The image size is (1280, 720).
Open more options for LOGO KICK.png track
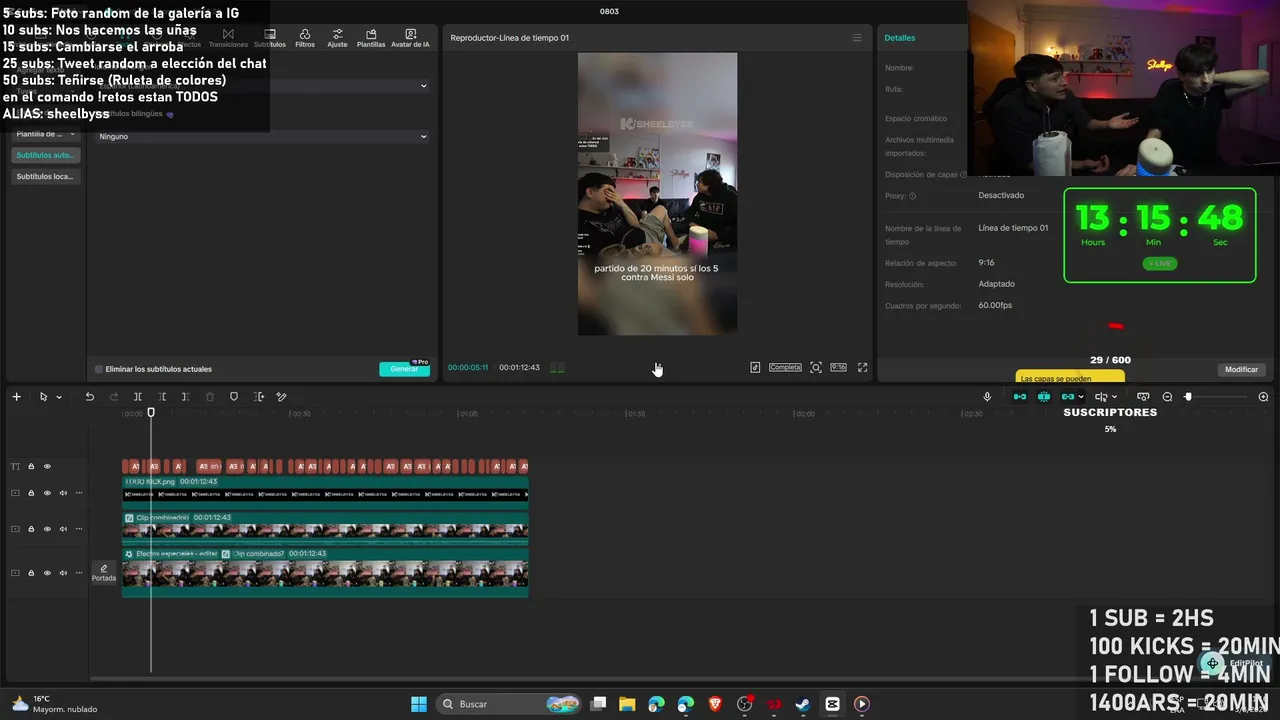(79, 493)
